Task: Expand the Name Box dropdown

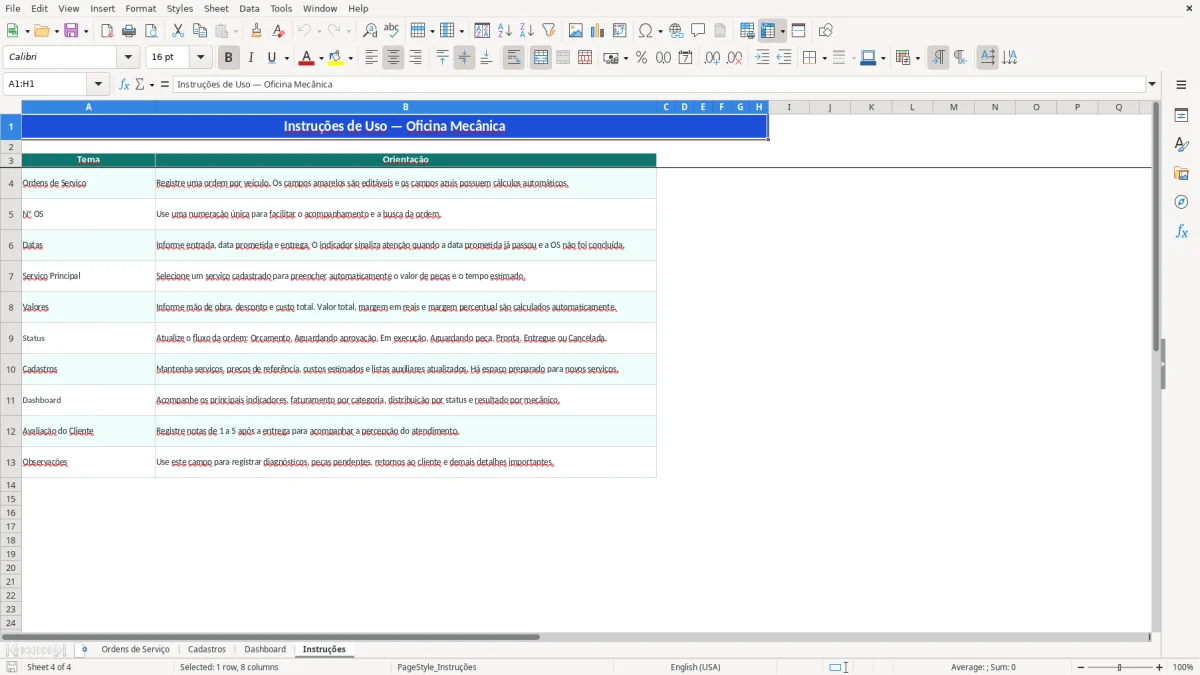Action: pos(98,84)
